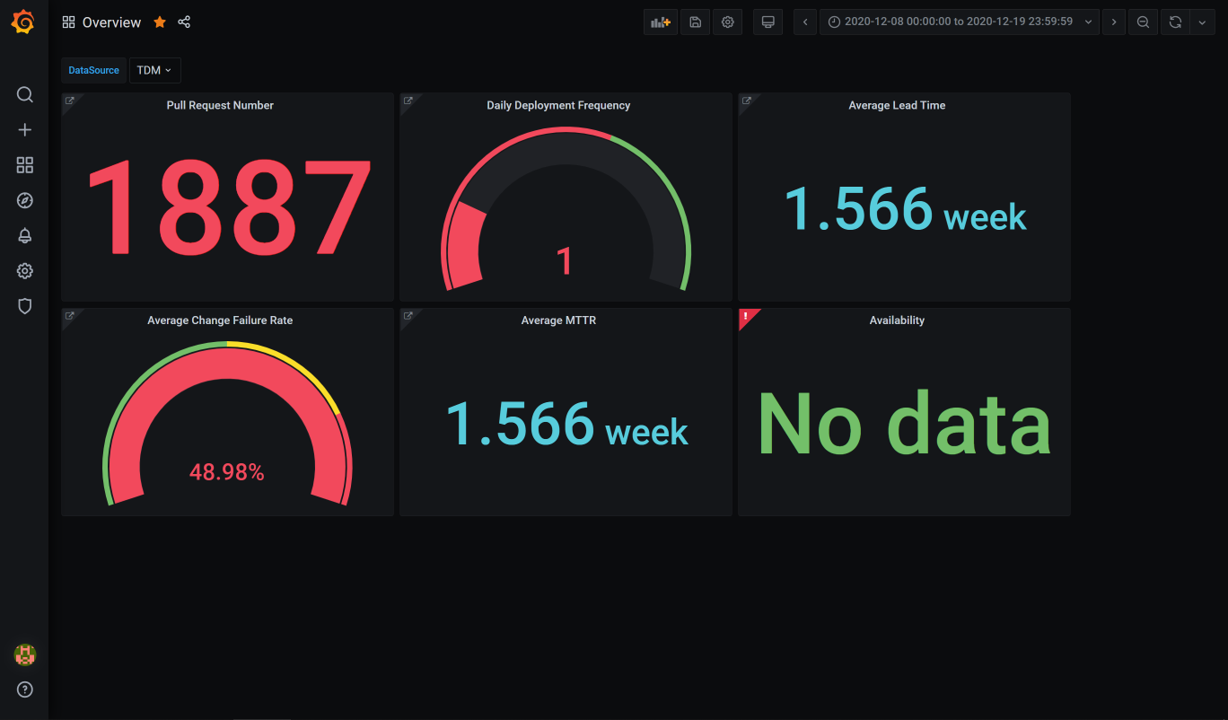Image resolution: width=1228 pixels, height=720 pixels.
Task: Refresh the dashboard
Action: point(1176,22)
